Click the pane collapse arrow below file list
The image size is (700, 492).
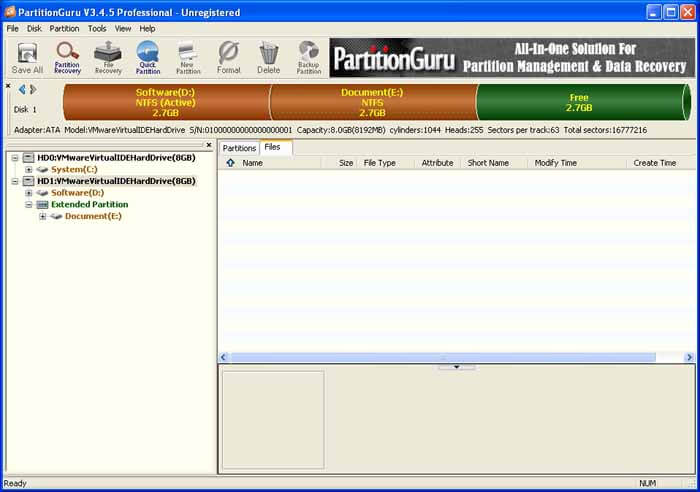(x=456, y=367)
